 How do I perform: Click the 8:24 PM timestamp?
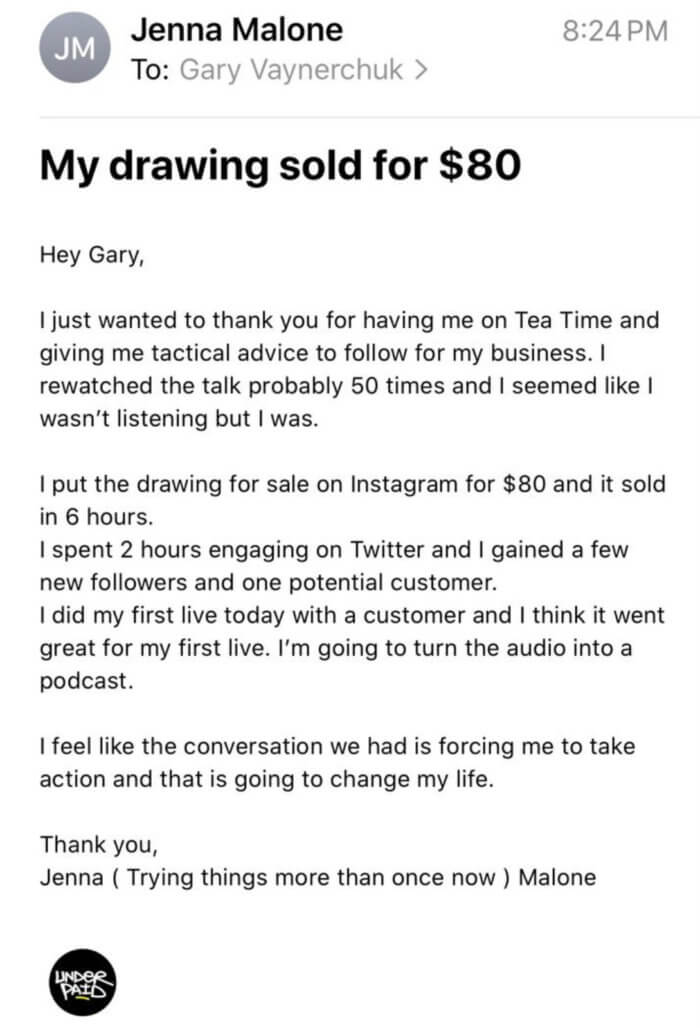pos(615,31)
